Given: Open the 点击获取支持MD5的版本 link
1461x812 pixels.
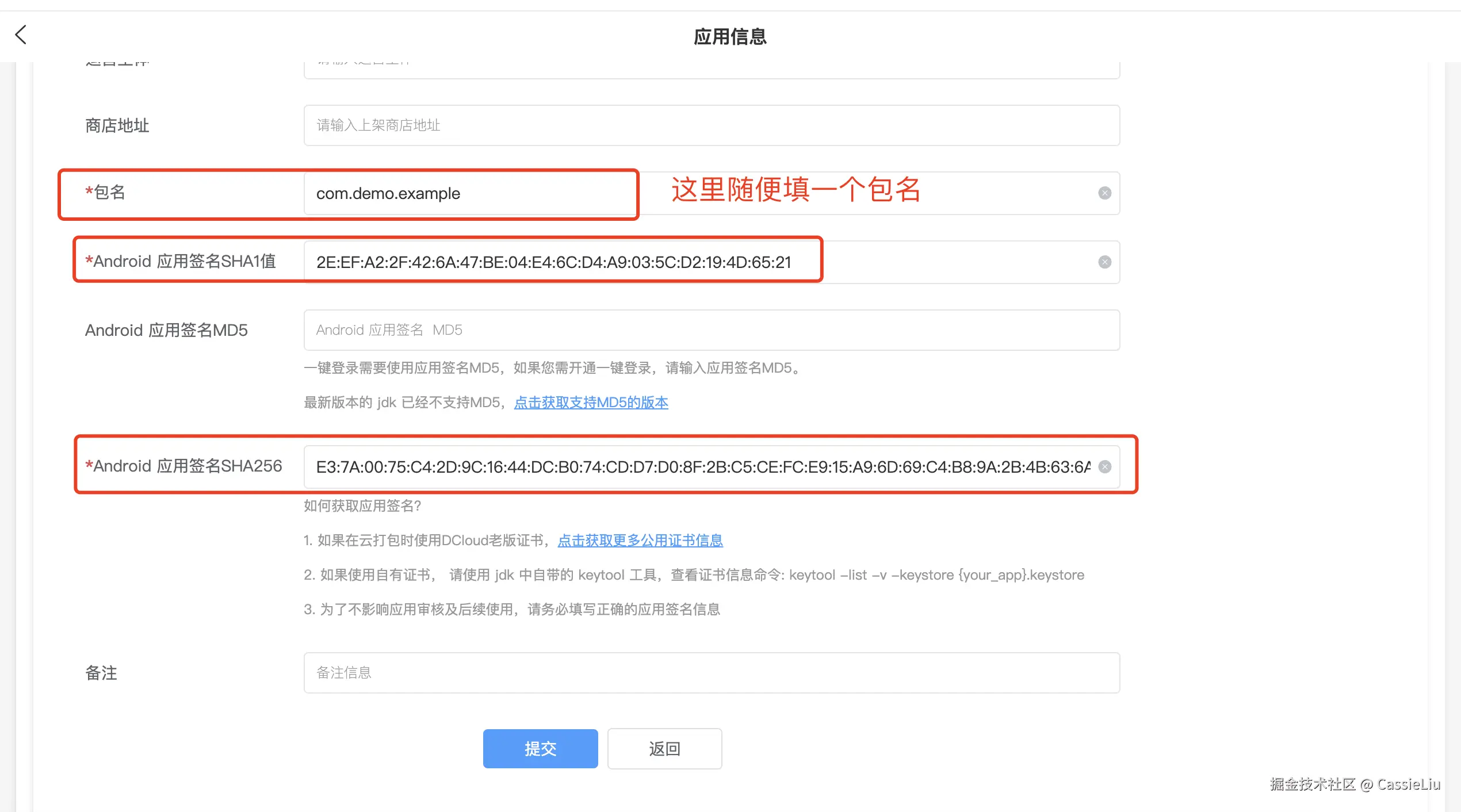Looking at the screenshot, I should (x=591, y=403).
